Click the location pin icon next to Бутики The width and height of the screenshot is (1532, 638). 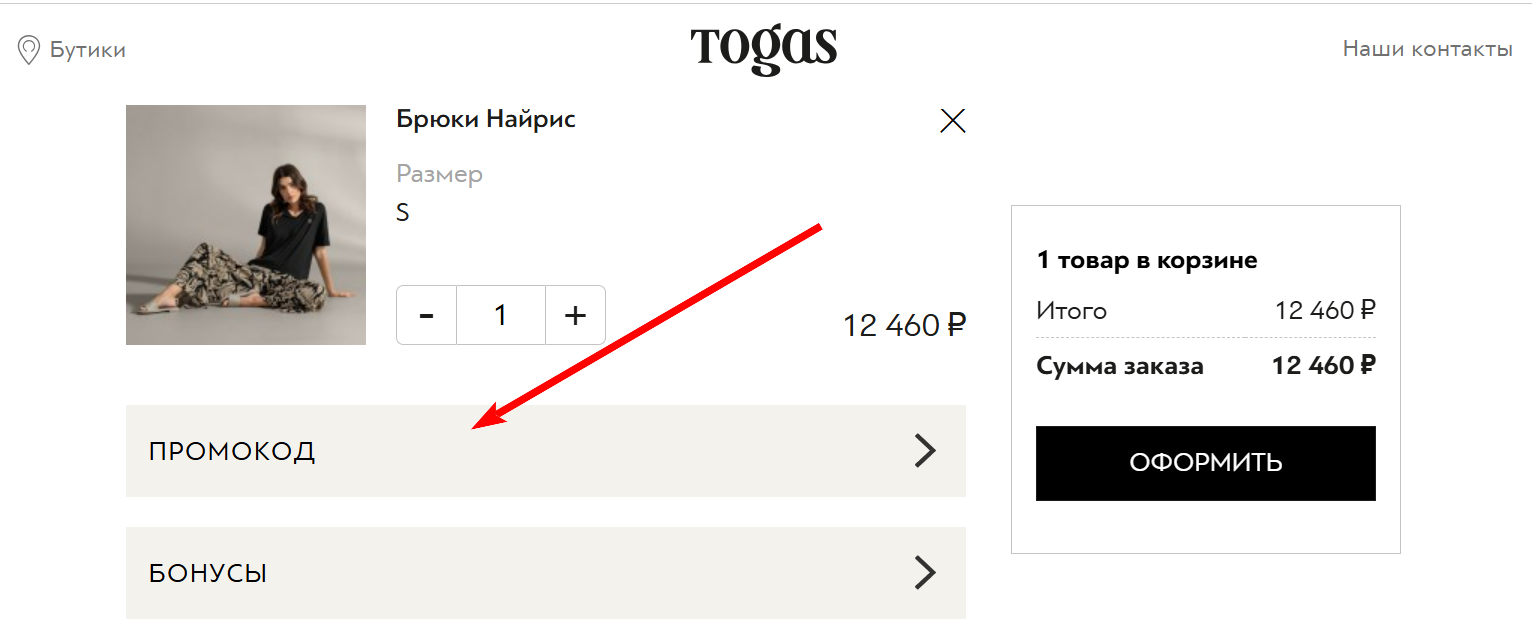tap(29, 49)
